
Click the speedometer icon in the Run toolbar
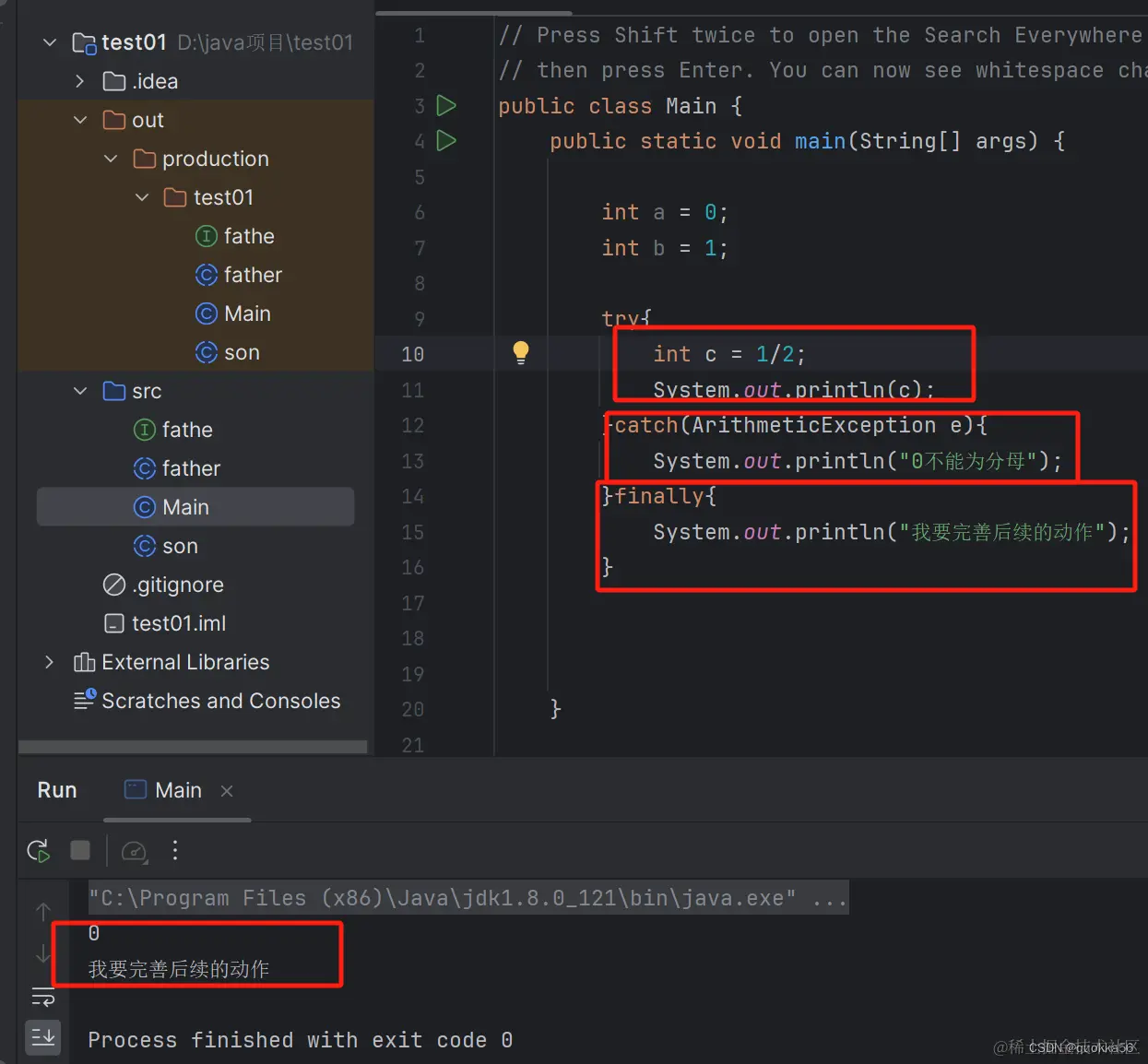coord(135,850)
